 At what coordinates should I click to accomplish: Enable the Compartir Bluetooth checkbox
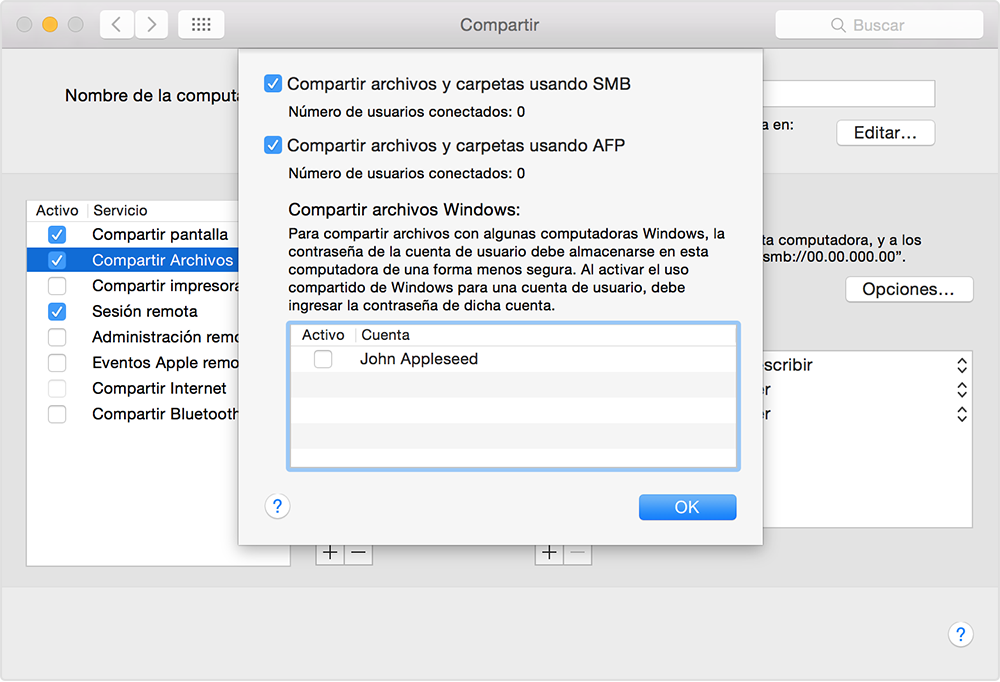click(57, 414)
